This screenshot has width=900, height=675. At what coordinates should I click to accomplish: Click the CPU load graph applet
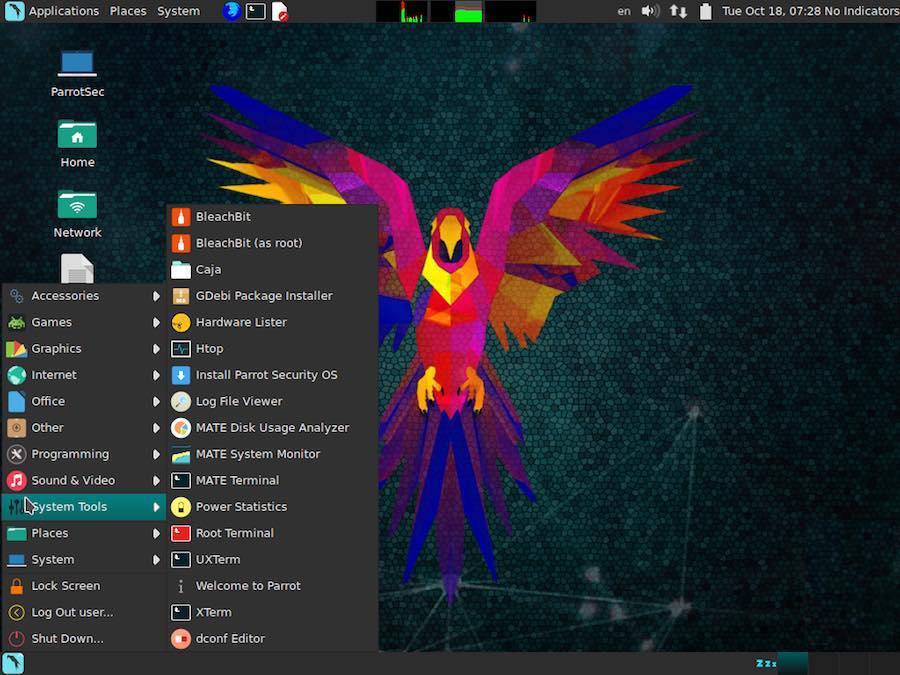[x=401, y=11]
